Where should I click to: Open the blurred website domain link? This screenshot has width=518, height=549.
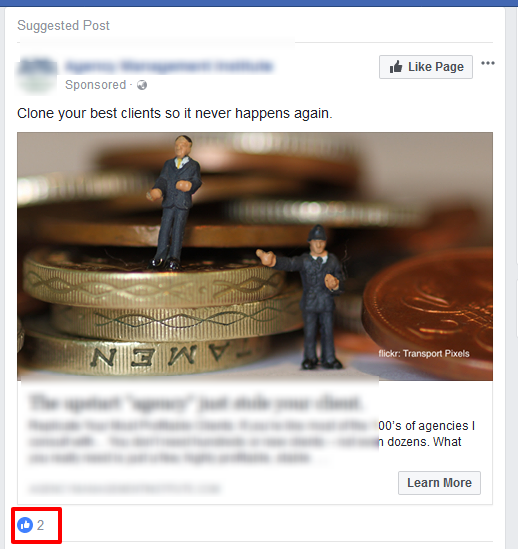(124, 488)
